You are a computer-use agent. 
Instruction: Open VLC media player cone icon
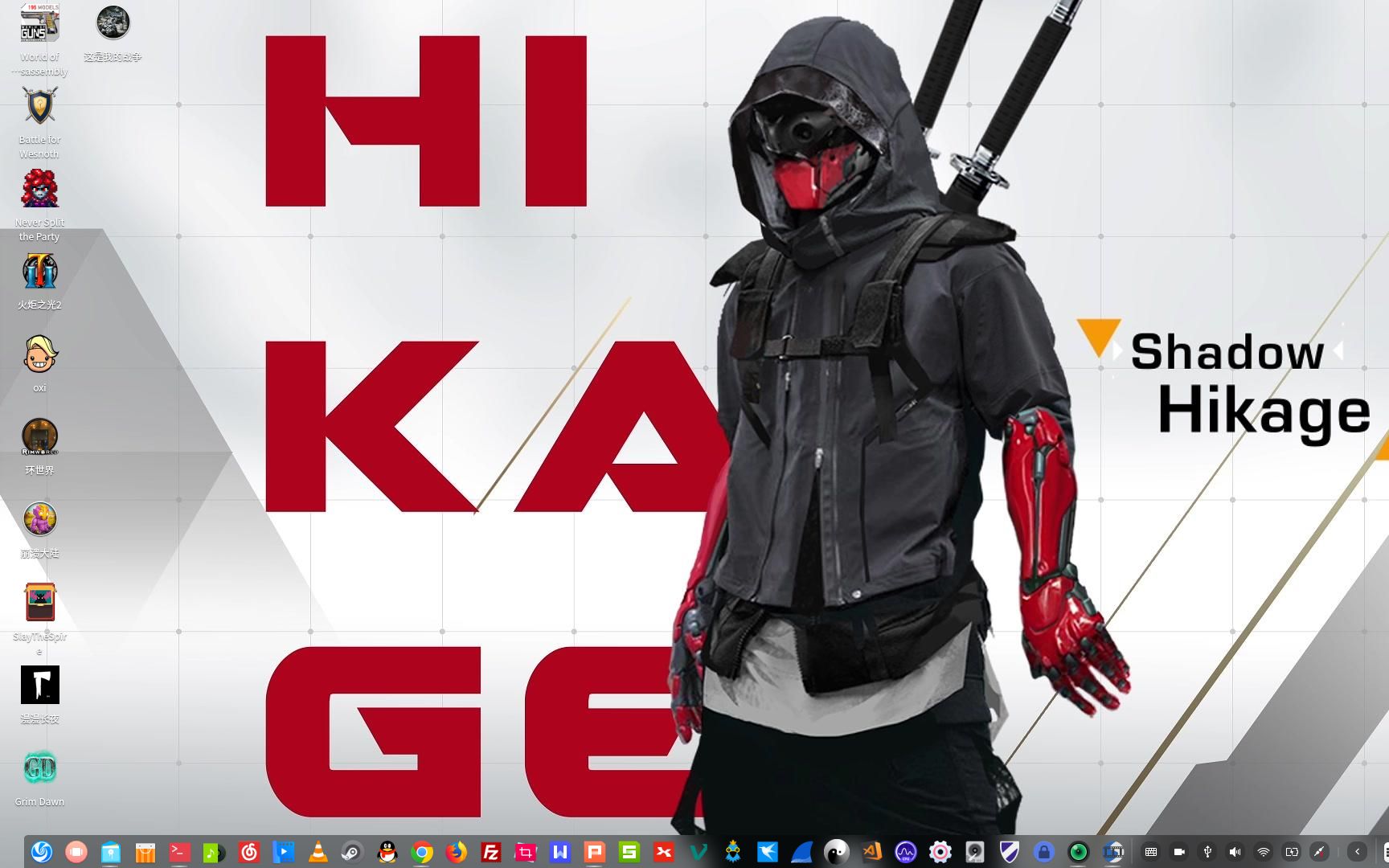(318, 851)
